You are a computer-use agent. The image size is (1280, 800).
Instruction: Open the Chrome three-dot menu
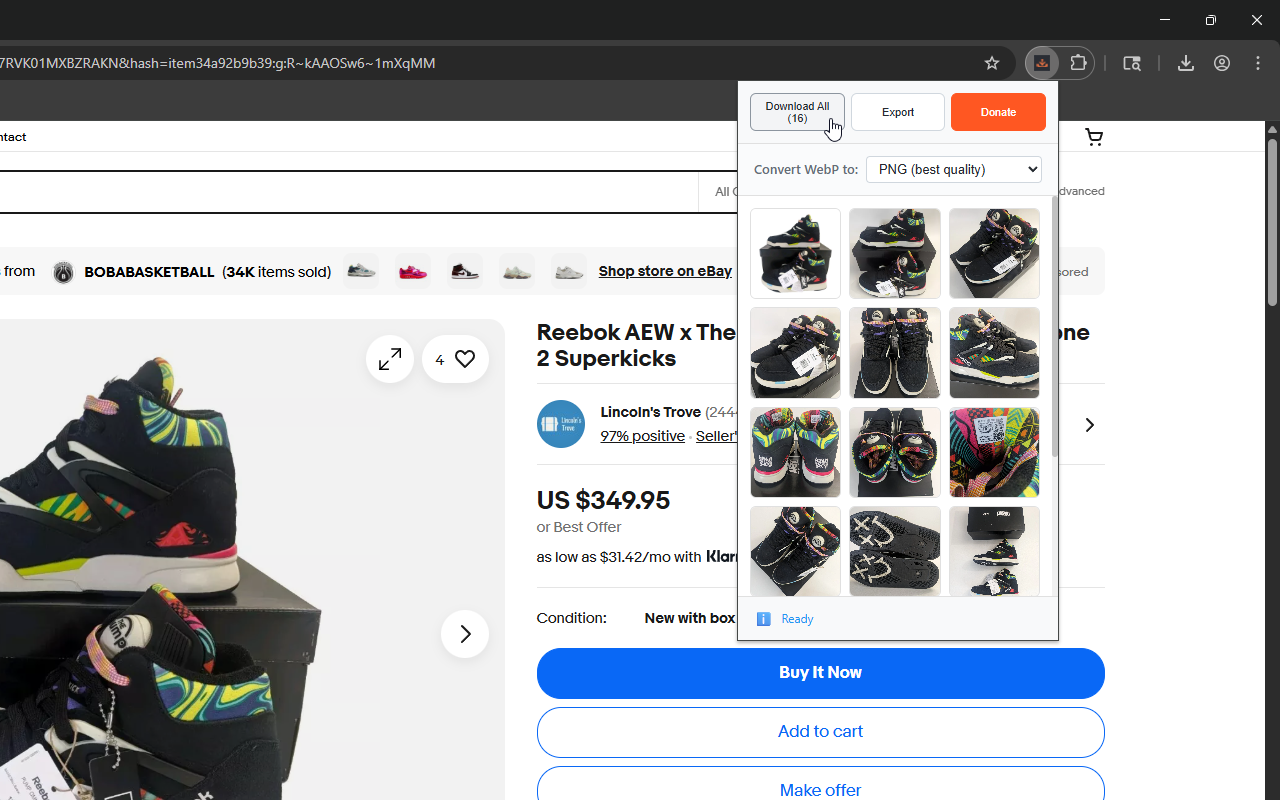tap(1258, 63)
